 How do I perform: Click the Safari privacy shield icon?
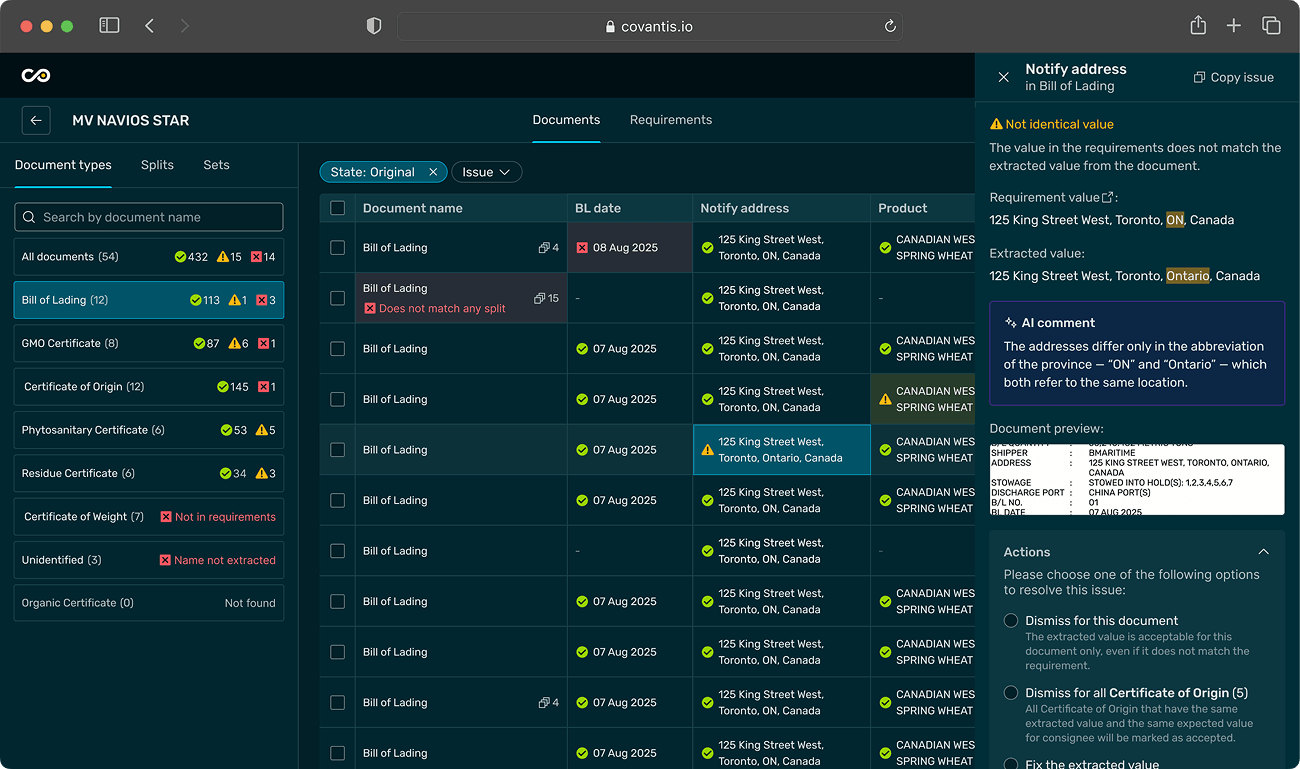click(373, 25)
